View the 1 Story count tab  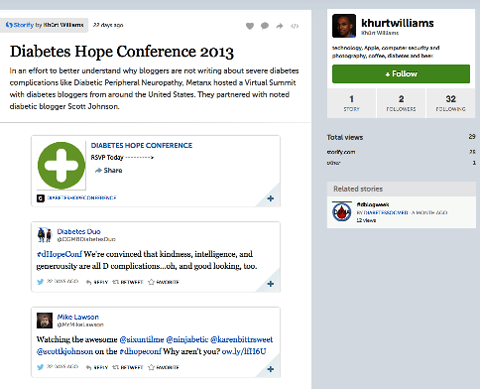pyautogui.click(x=351, y=103)
